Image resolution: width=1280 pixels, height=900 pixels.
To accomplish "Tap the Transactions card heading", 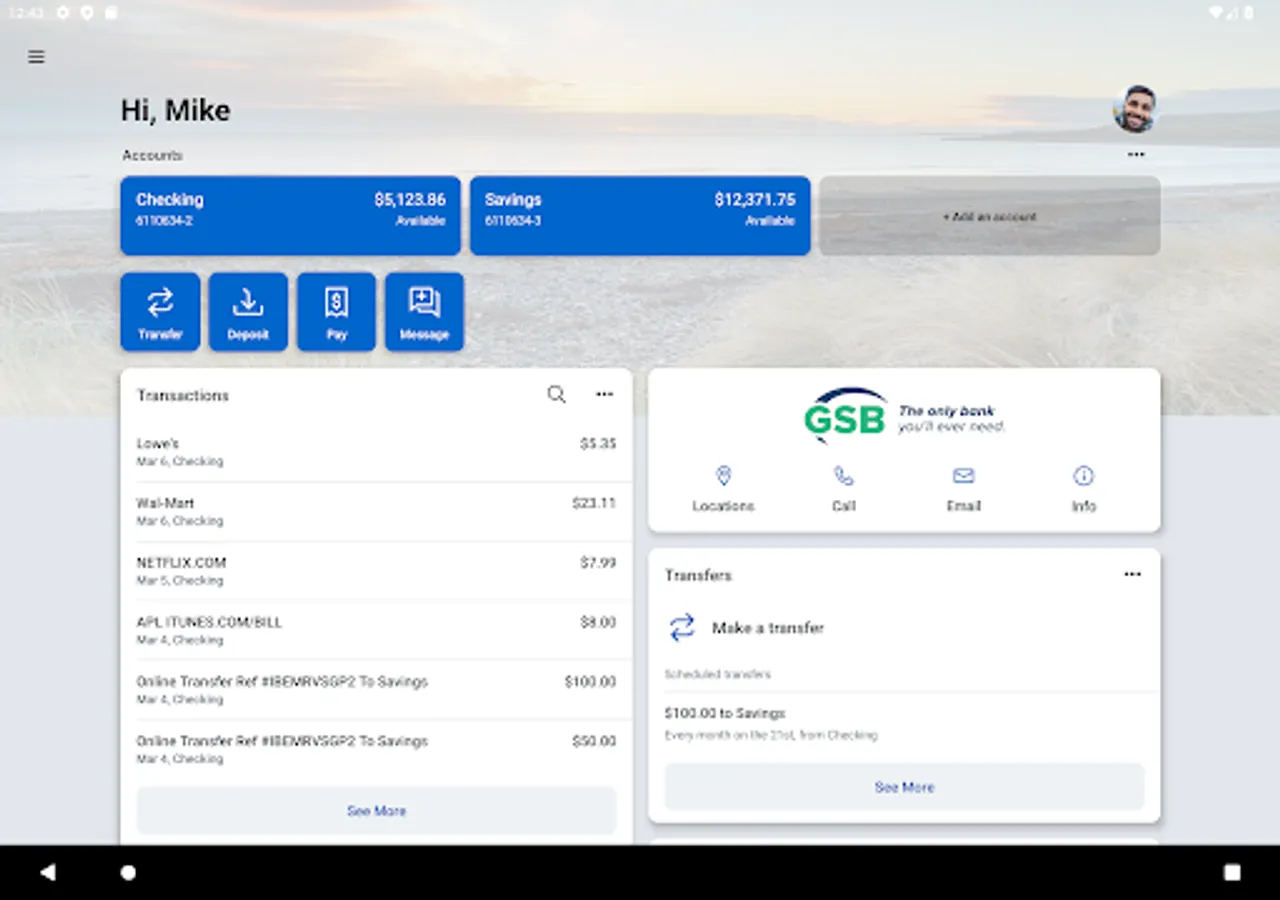I will pos(183,396).
